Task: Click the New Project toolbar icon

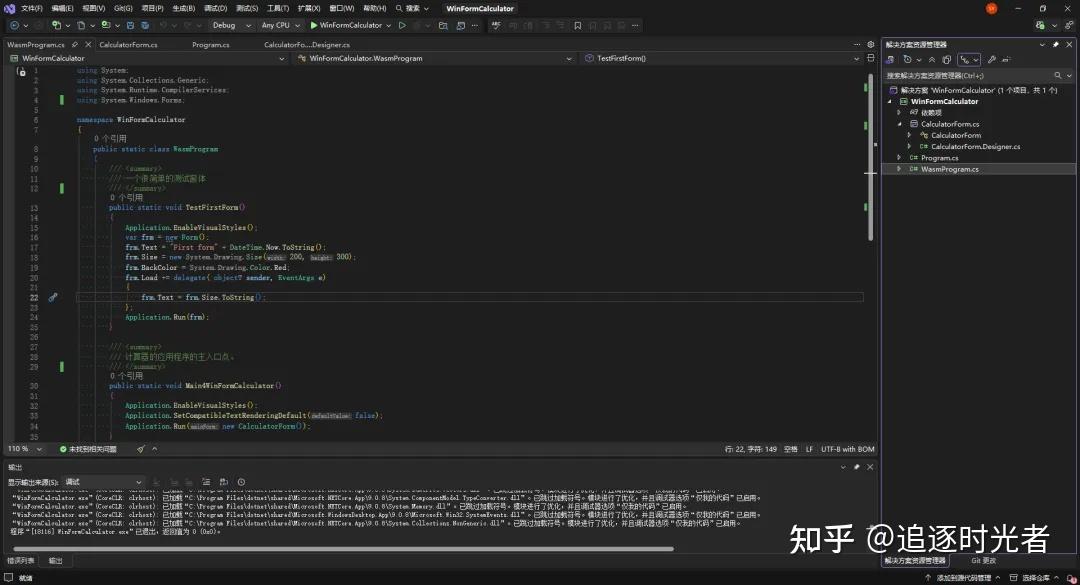Action: (56, 25)
